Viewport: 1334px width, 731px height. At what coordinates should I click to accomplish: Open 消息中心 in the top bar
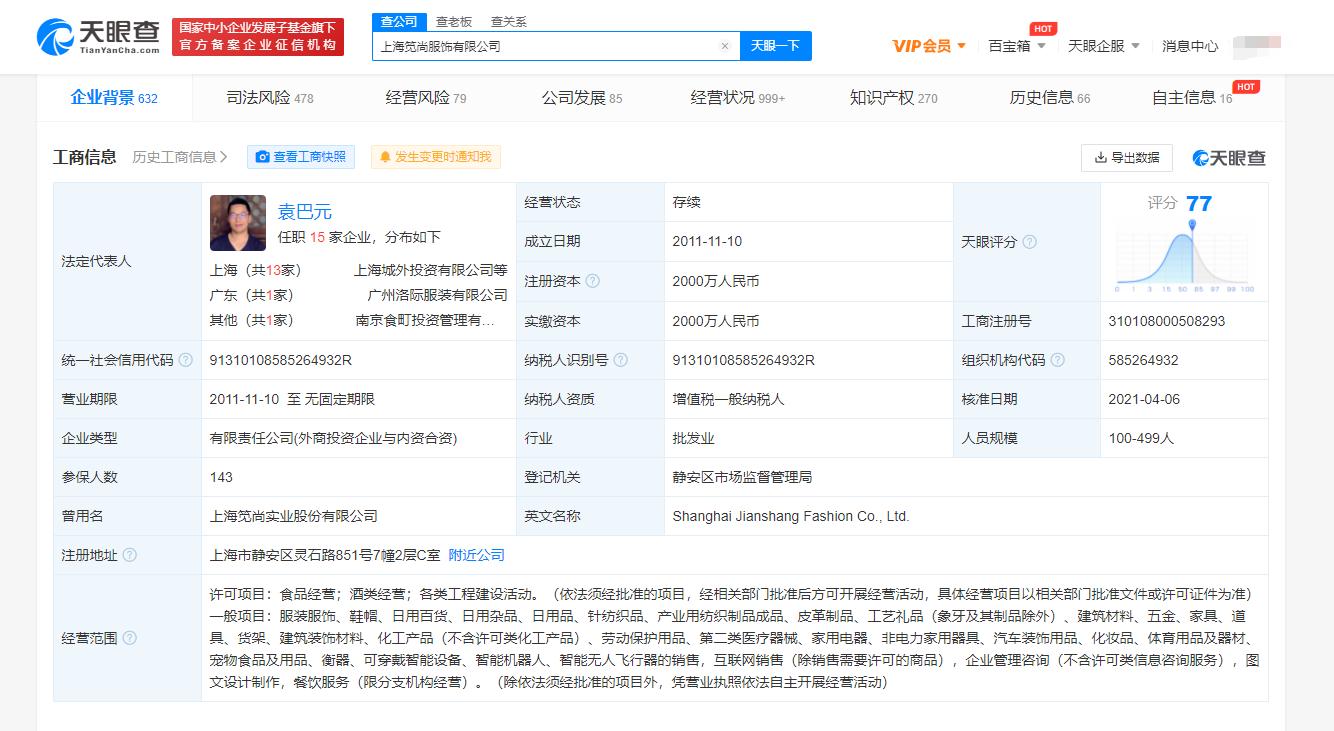1191,45
